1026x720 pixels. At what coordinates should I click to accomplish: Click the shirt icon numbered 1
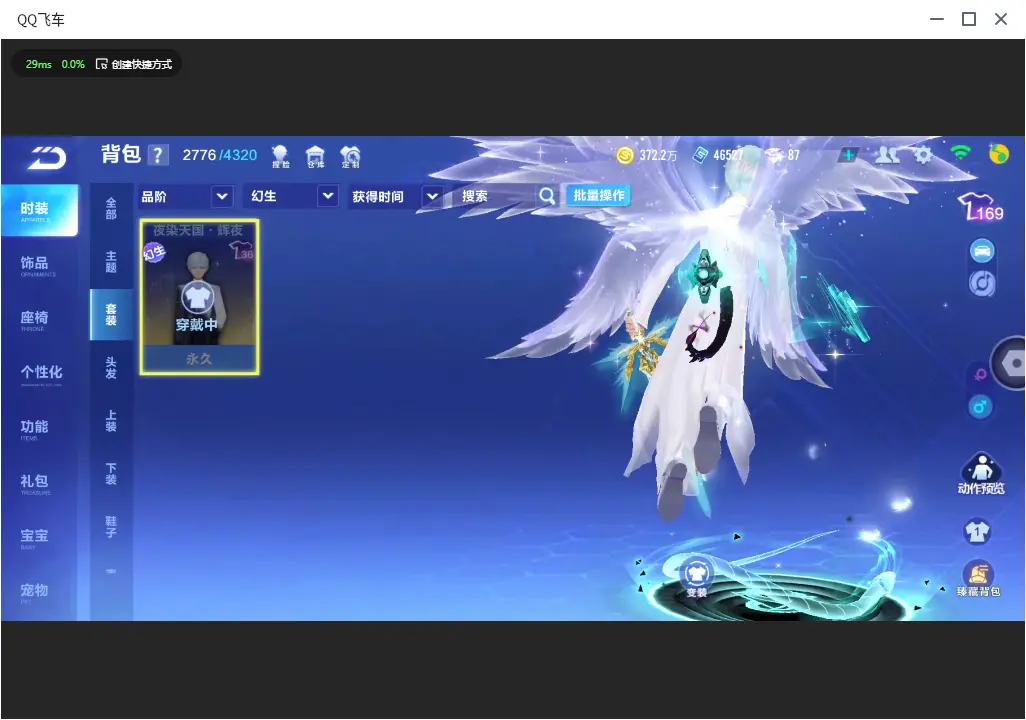(978, 531)
